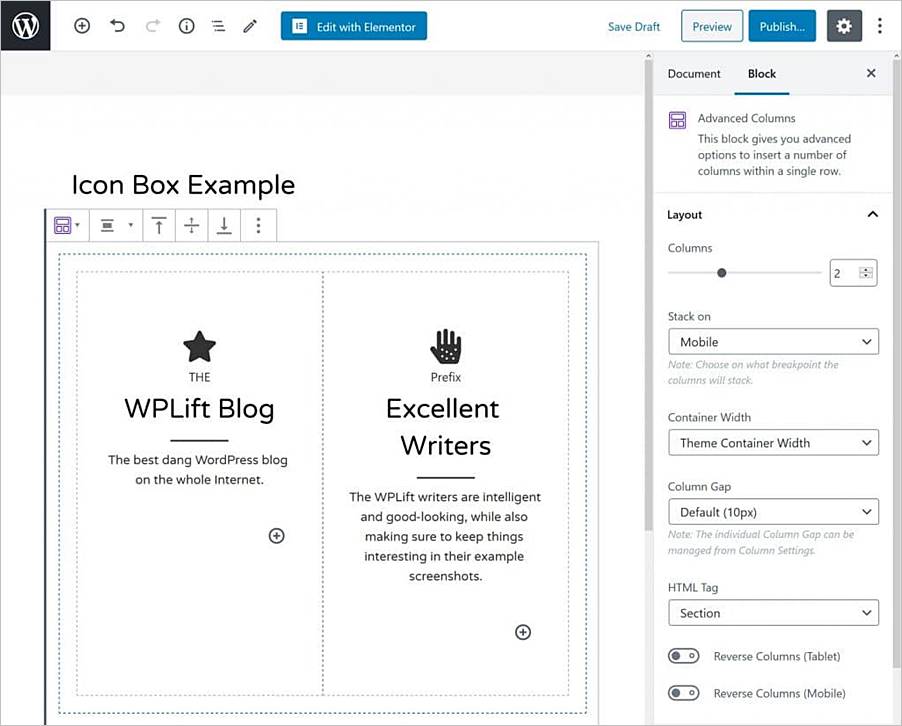
Task: Toggle Reverse Columns (Tablet) switch
Action: (683, 656)
